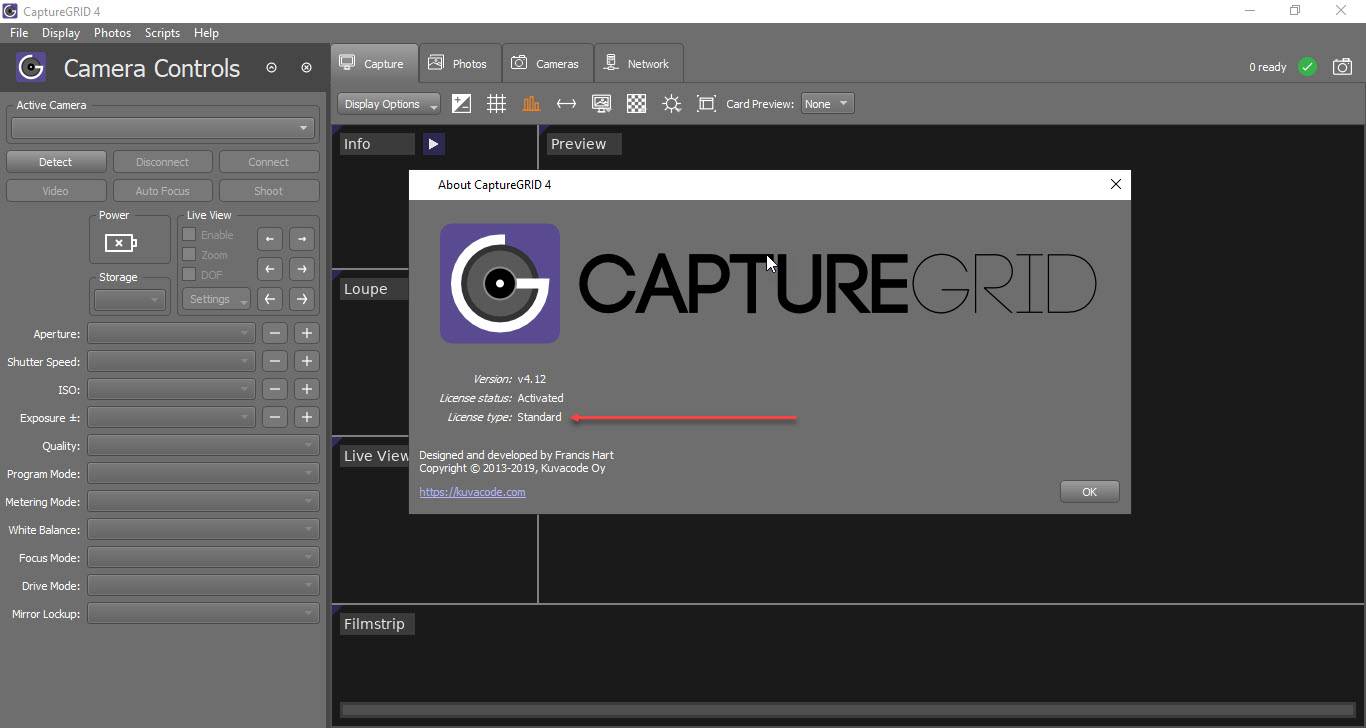
Task: Toggle exposure overlay icon in toolbar
Action: pos(462,104)
